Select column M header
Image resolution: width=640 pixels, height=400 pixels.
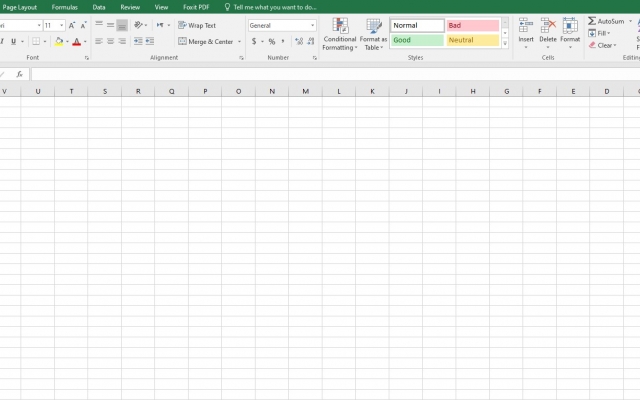click(x=305, y=91)
